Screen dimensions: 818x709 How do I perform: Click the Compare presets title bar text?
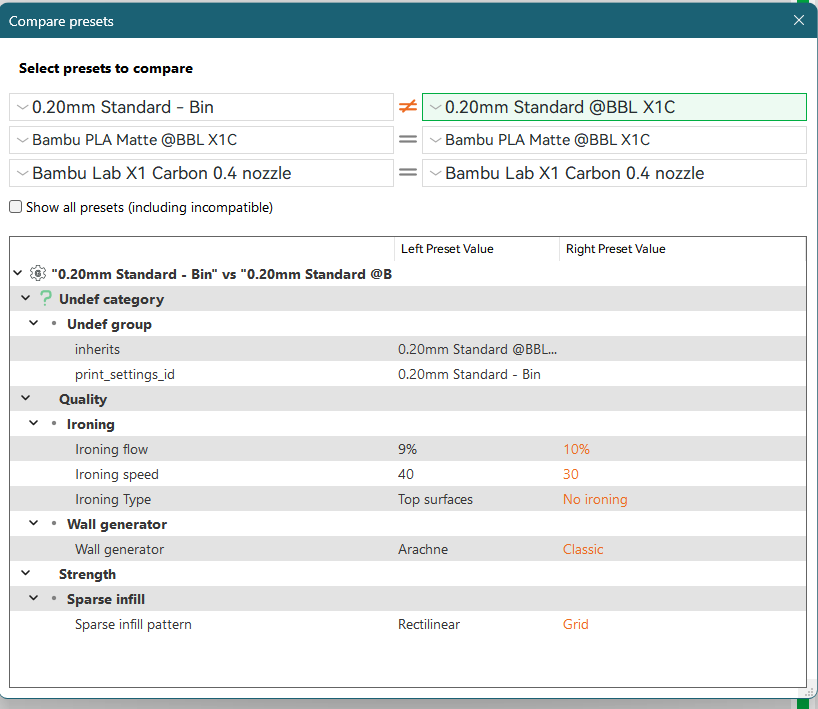61,21
